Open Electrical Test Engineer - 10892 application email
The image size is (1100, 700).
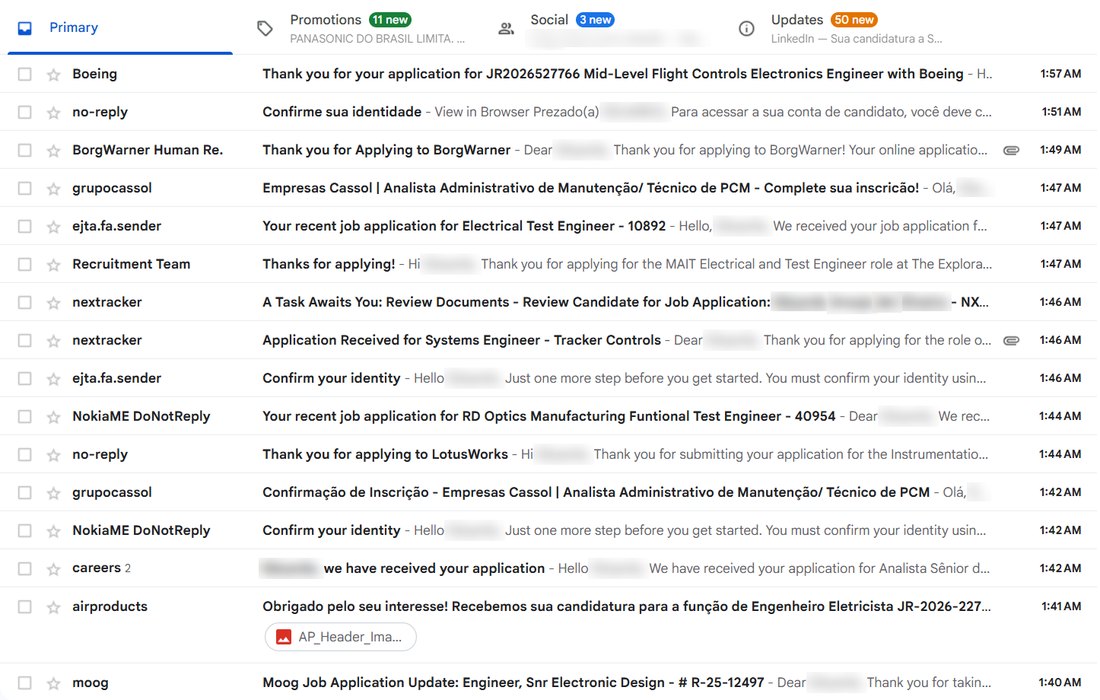click(x=464, y=226)
